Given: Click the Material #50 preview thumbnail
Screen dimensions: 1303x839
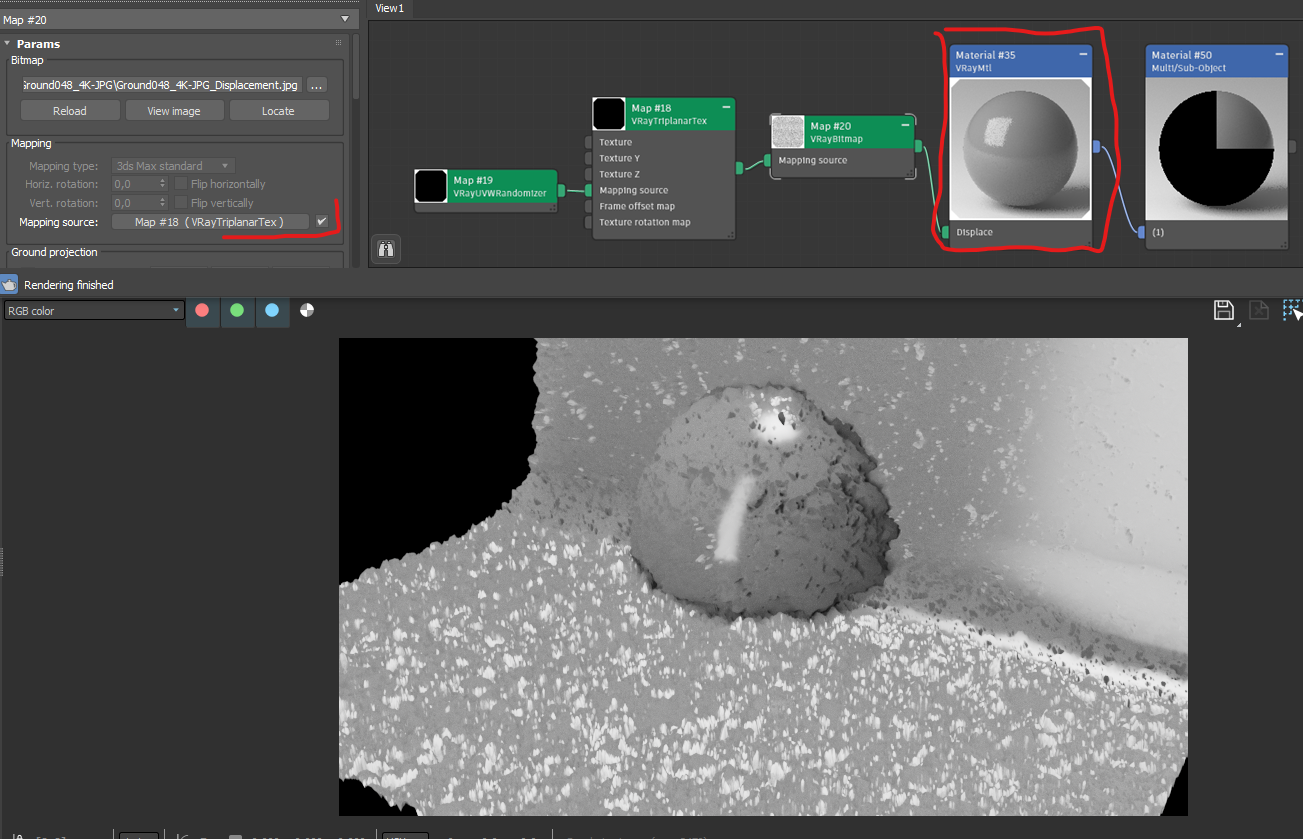Looking at the screenshot, I should pos(1216,149).
